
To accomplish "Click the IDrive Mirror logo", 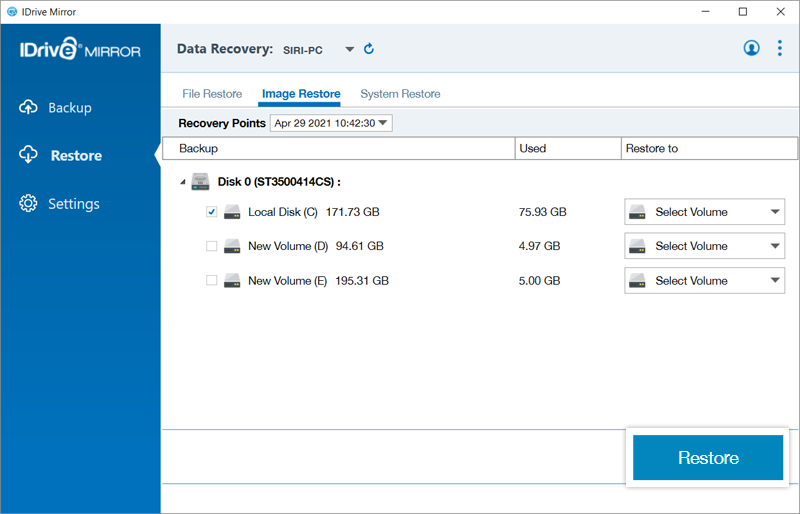I will (x=80, y=49).
